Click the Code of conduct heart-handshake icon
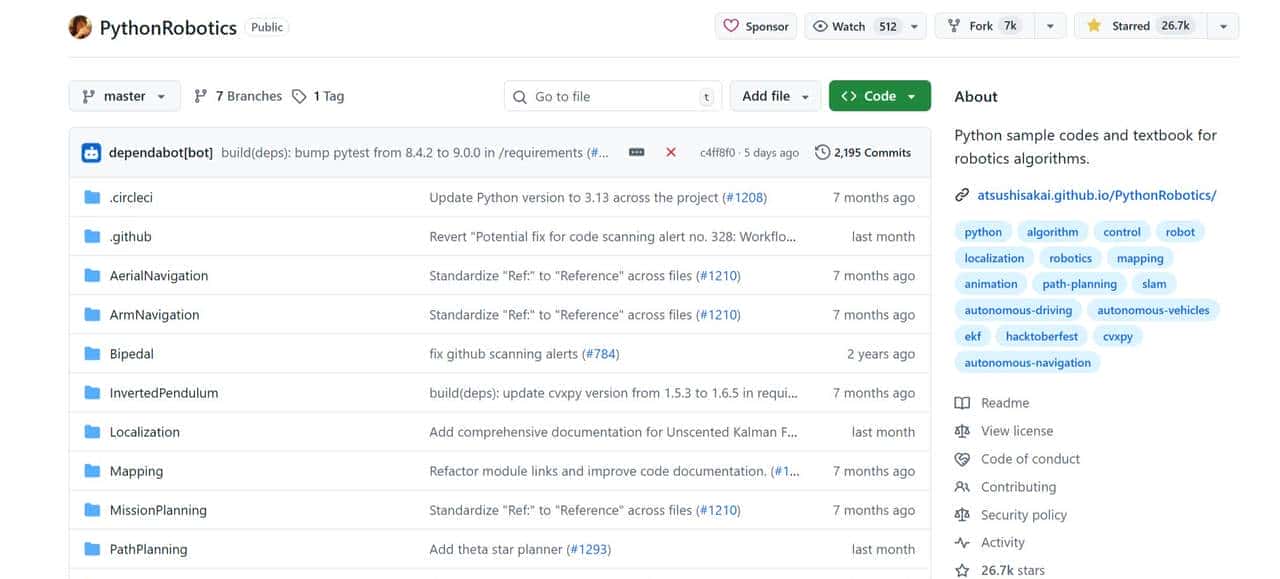Screen dimensions: 1280x579 point(962,458)
